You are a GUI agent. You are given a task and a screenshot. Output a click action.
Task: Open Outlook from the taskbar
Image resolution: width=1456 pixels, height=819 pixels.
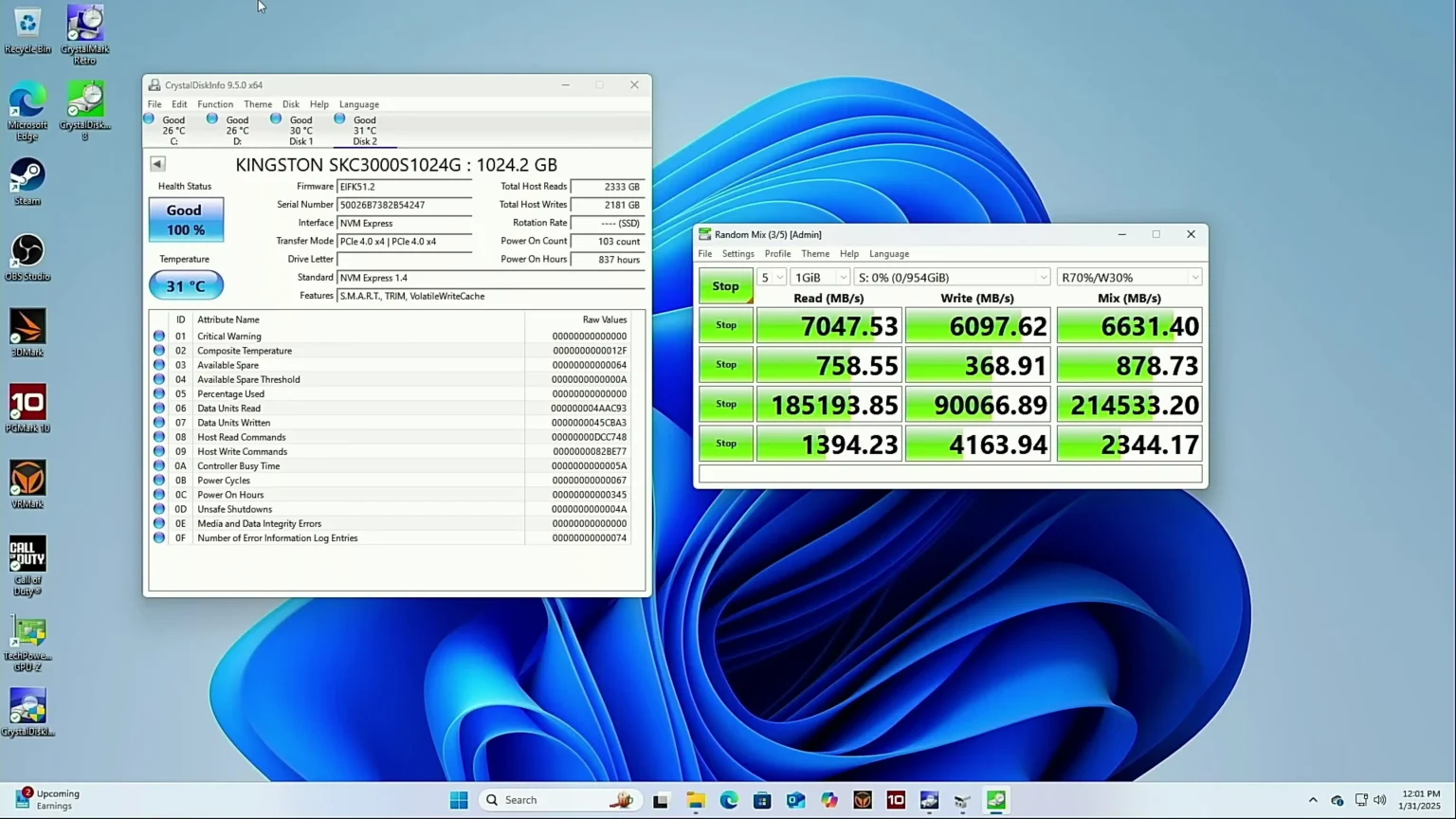point(796,800)
